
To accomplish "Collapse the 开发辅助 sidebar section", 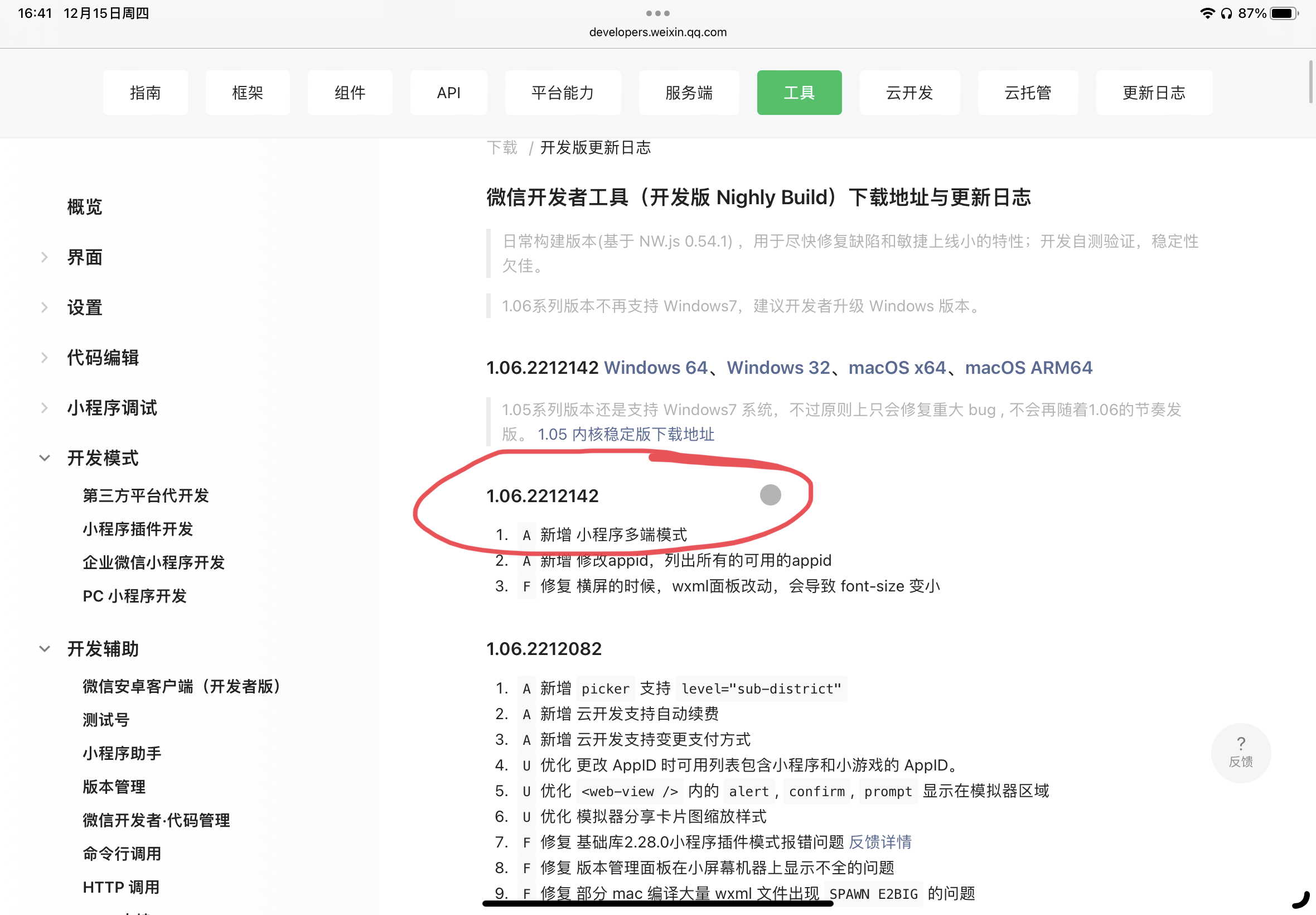I will click(x=45, y=649).
